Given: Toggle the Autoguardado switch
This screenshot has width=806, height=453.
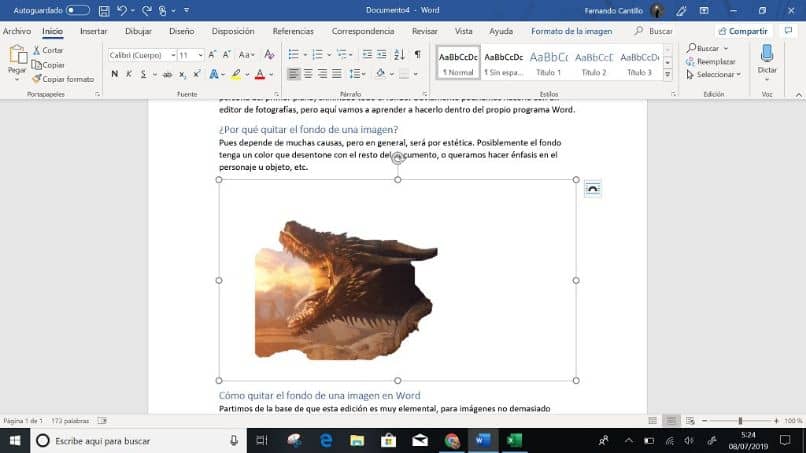Looking at the screenshot, I should click(x=78, y=10).
